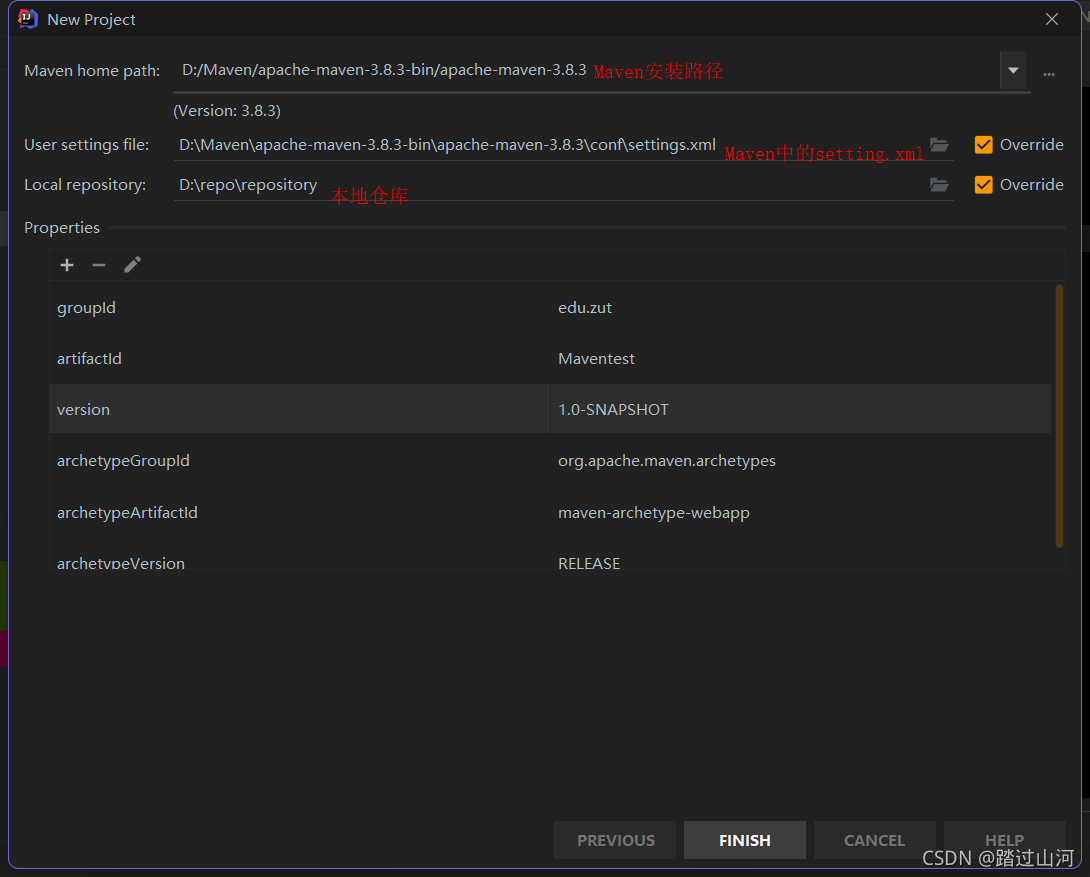Viewport: 1090px width, 877px height.
Task: Add a new Maven property
Action: pos(67,265)
